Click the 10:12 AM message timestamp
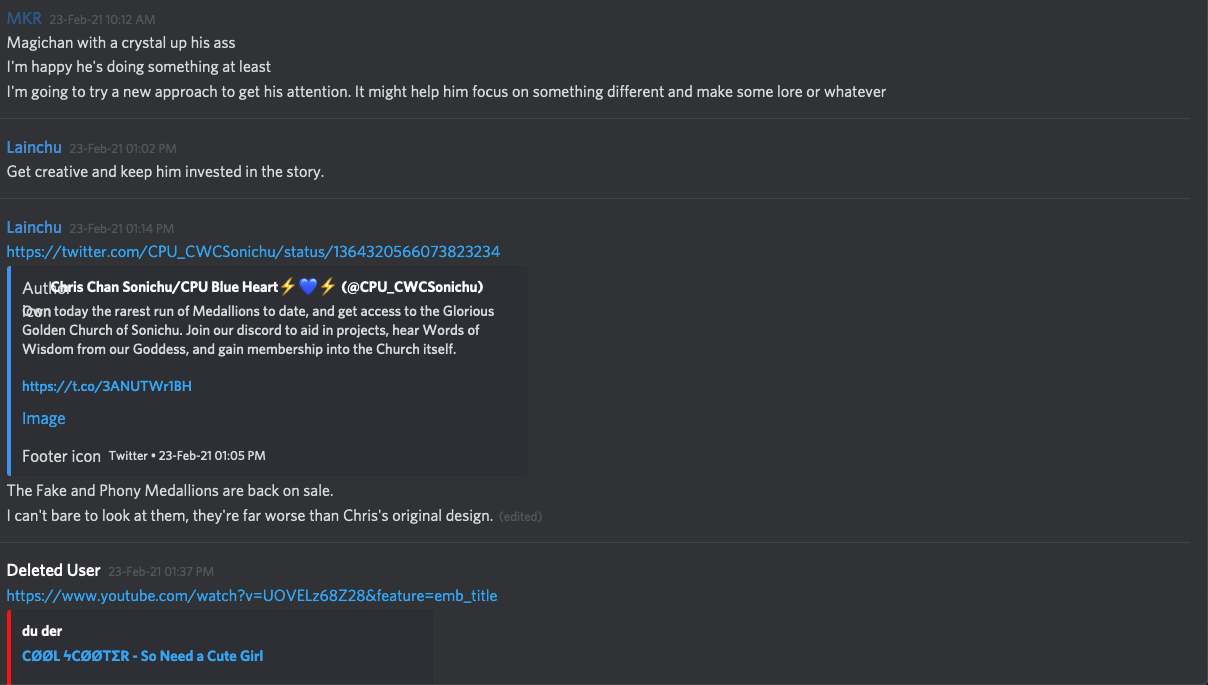This screenshot has width=1208, height=685. [102, 19]
